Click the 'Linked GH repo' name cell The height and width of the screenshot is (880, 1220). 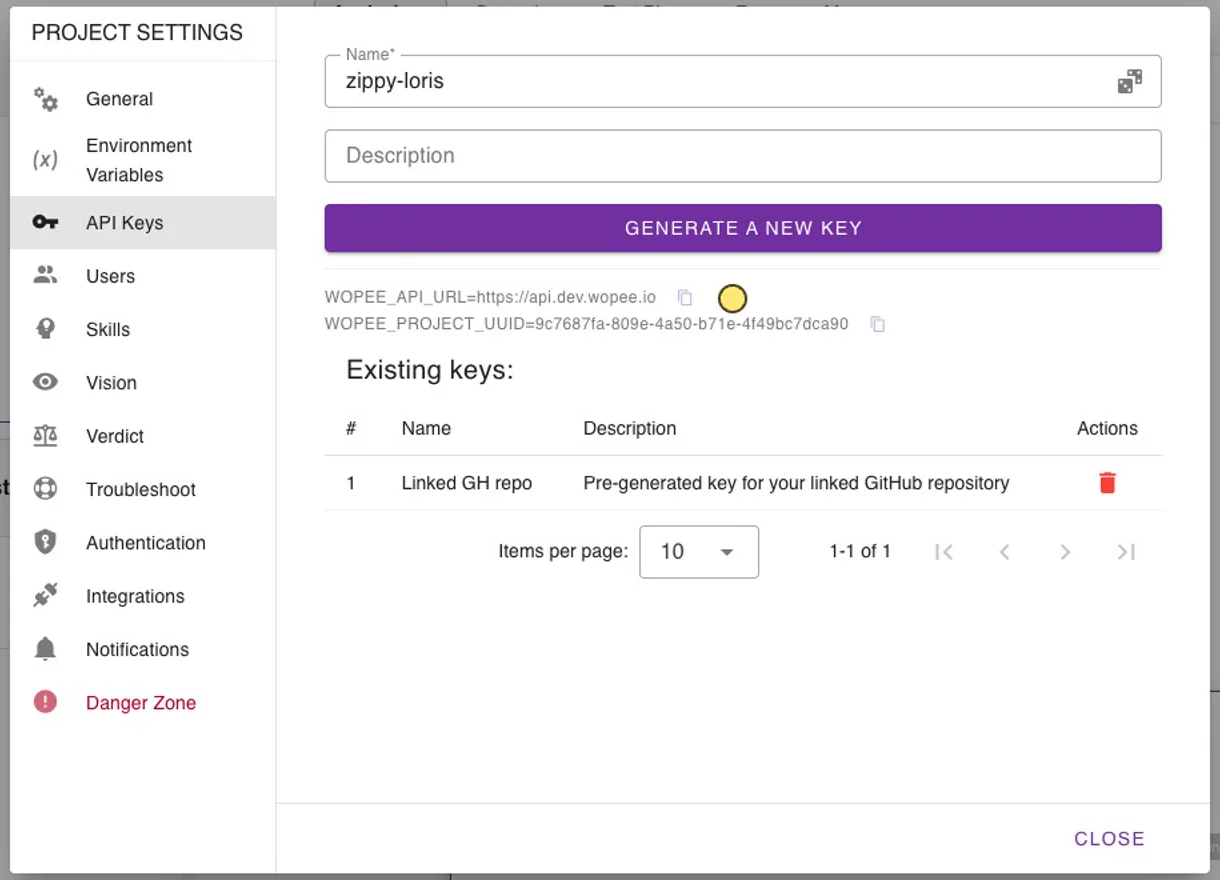pyautogui.click(x=467, y=483)
